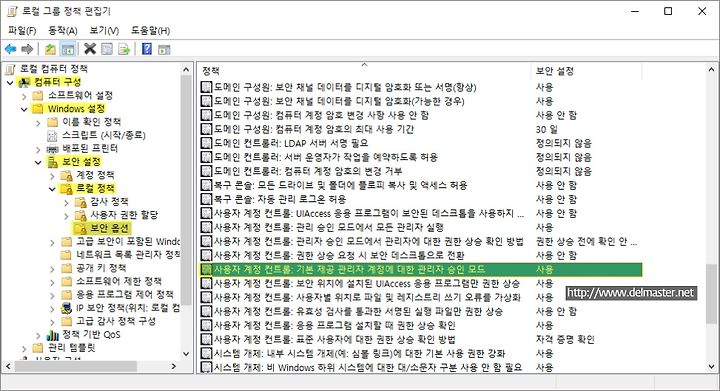Click the 정책 기반 QoS chart icon
This screenshot has width=720, height=391.
(53, 335)
